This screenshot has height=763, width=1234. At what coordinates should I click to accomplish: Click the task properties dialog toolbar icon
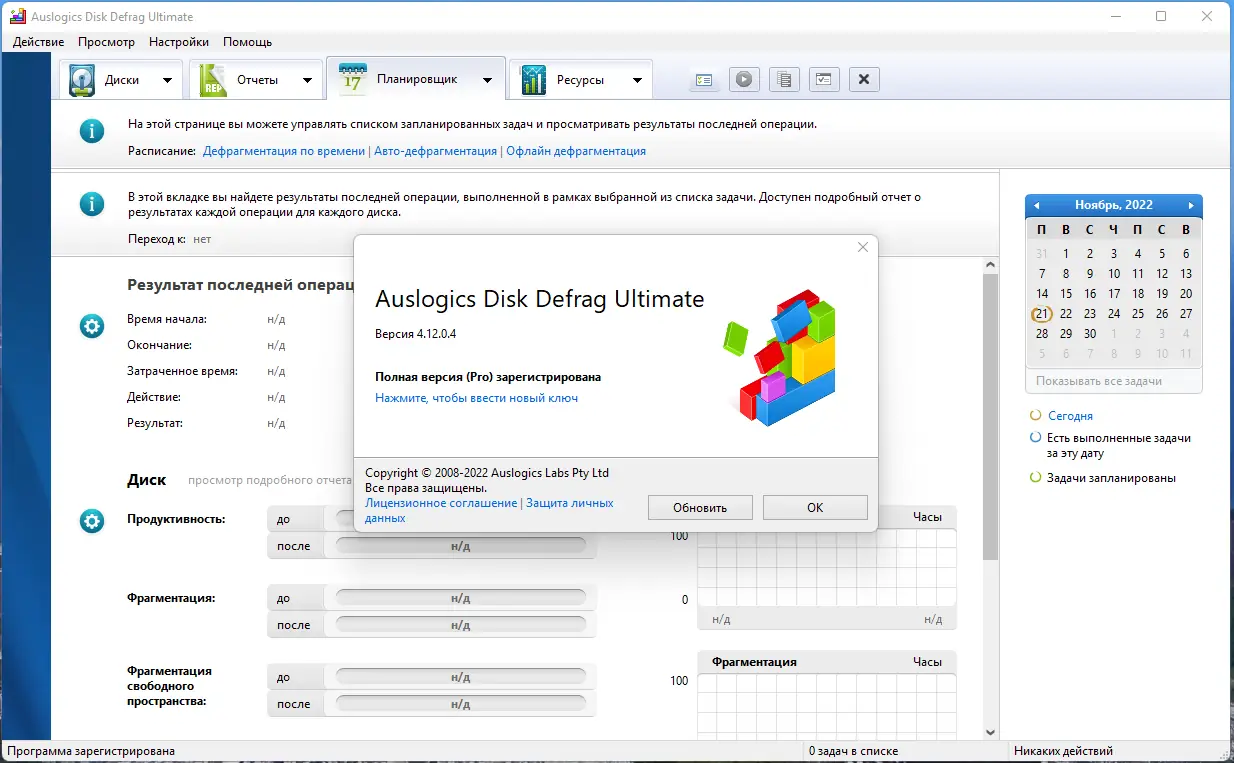[x=824, y=79]
